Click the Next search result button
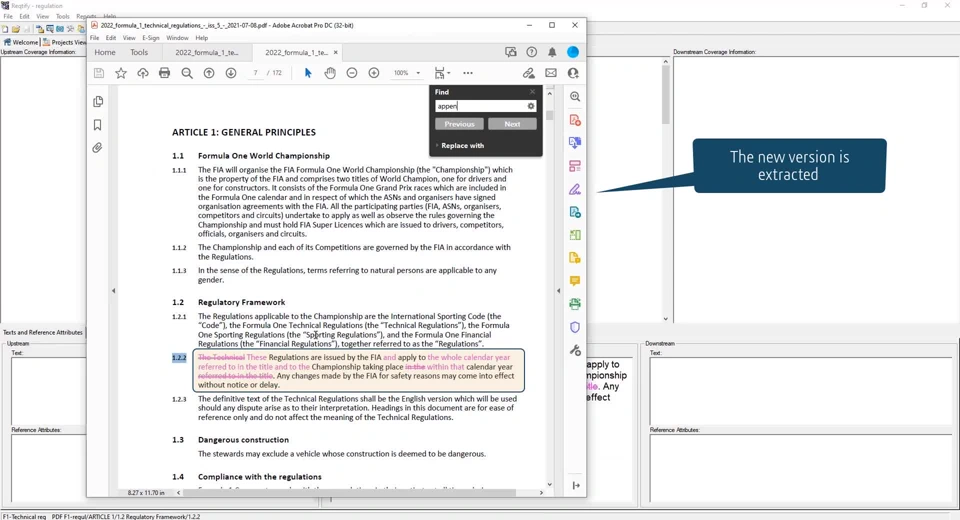This screenshot has width=960, height=520. coord(512,124)
